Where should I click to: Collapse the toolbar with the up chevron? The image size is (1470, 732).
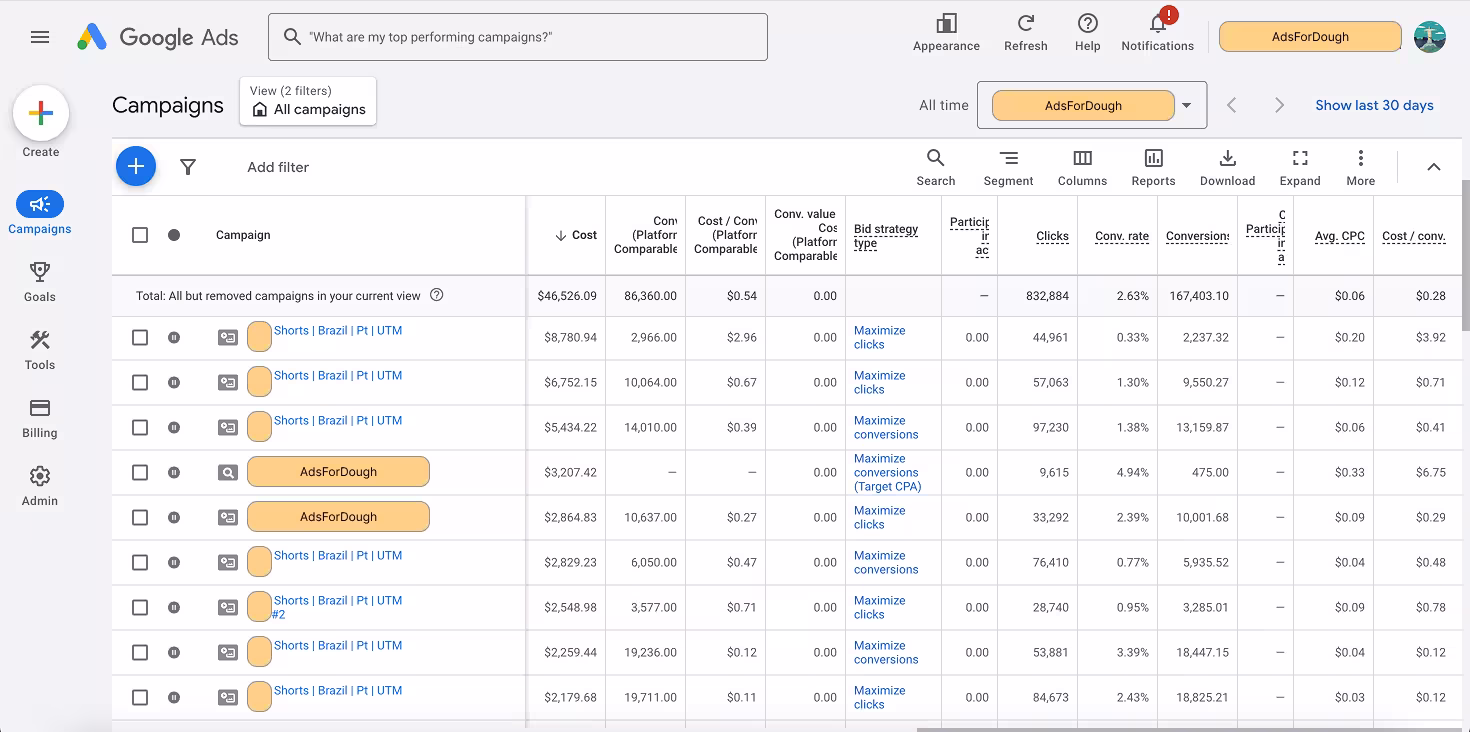click(x=1433, y=167)
